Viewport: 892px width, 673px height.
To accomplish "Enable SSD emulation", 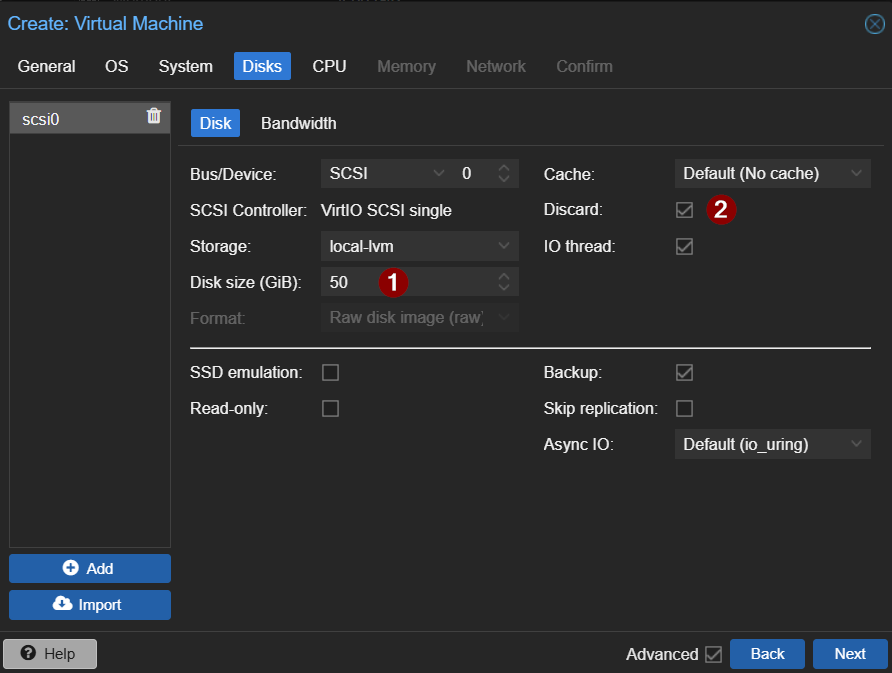I will 330,372.
